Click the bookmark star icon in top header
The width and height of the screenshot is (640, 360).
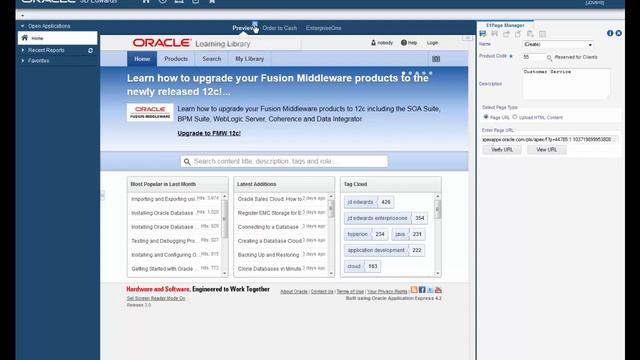[x=212, y=1]
